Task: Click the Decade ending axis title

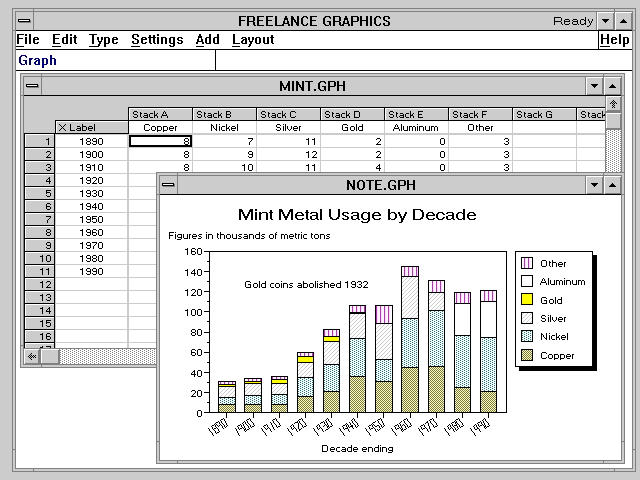Action: pyautogui.click(x=357, y=449)
